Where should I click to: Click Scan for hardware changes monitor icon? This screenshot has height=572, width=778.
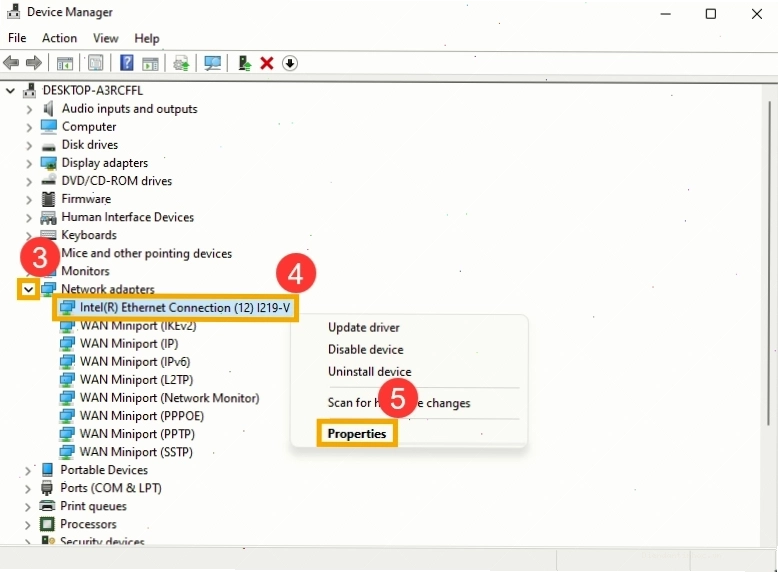coord(212,63)
